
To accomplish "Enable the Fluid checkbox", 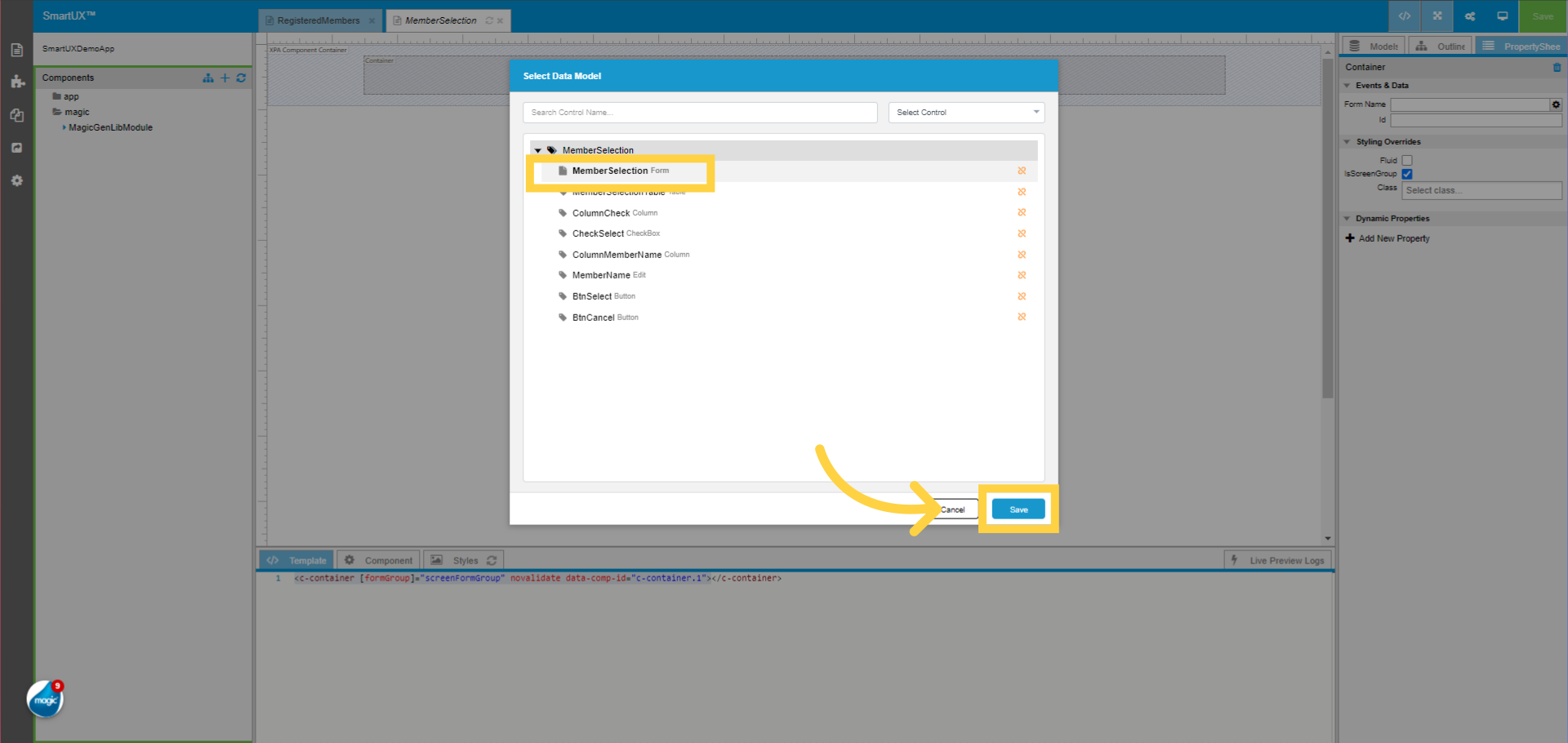I will point(1406,160).
